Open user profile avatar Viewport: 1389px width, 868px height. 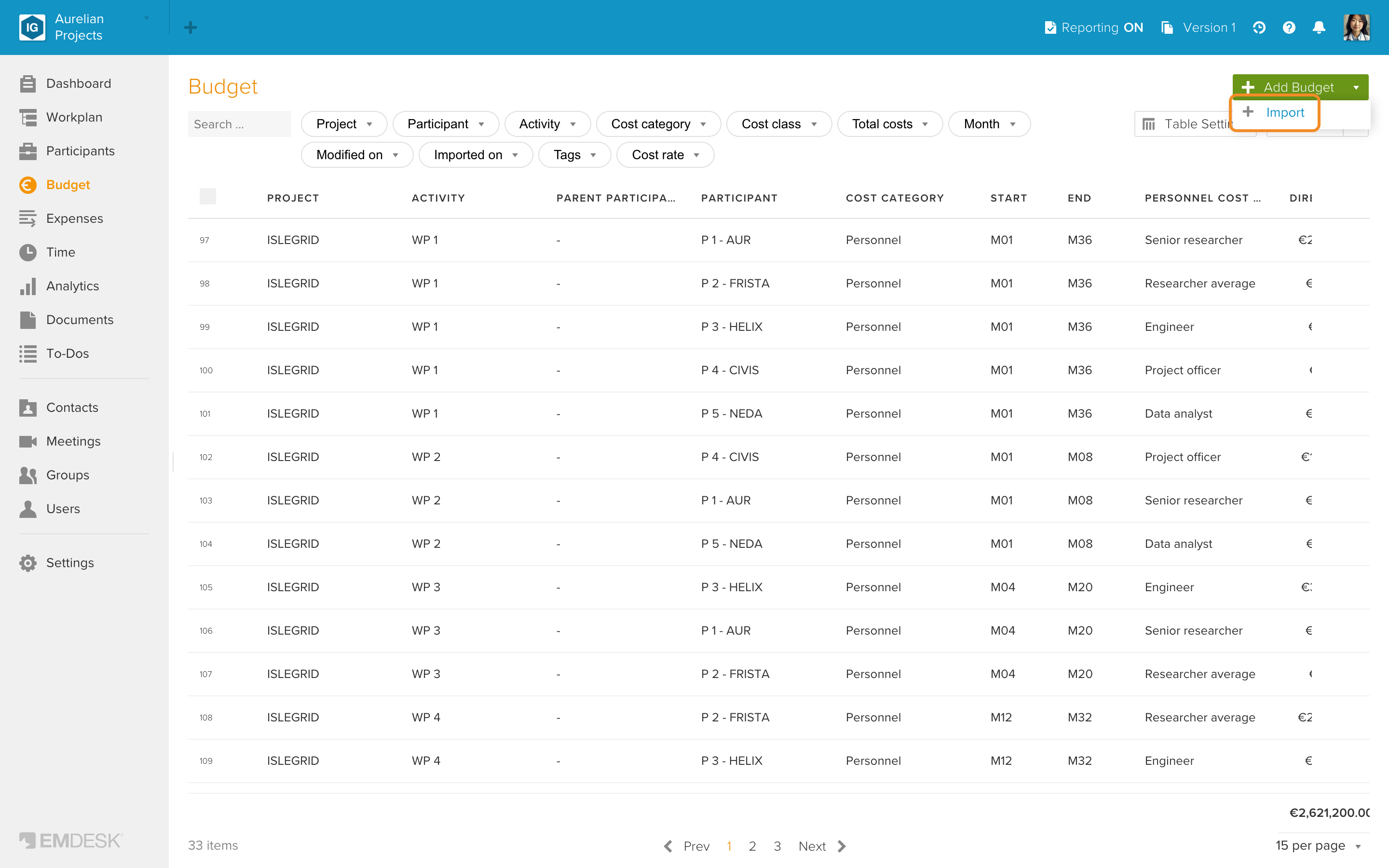1356,27
